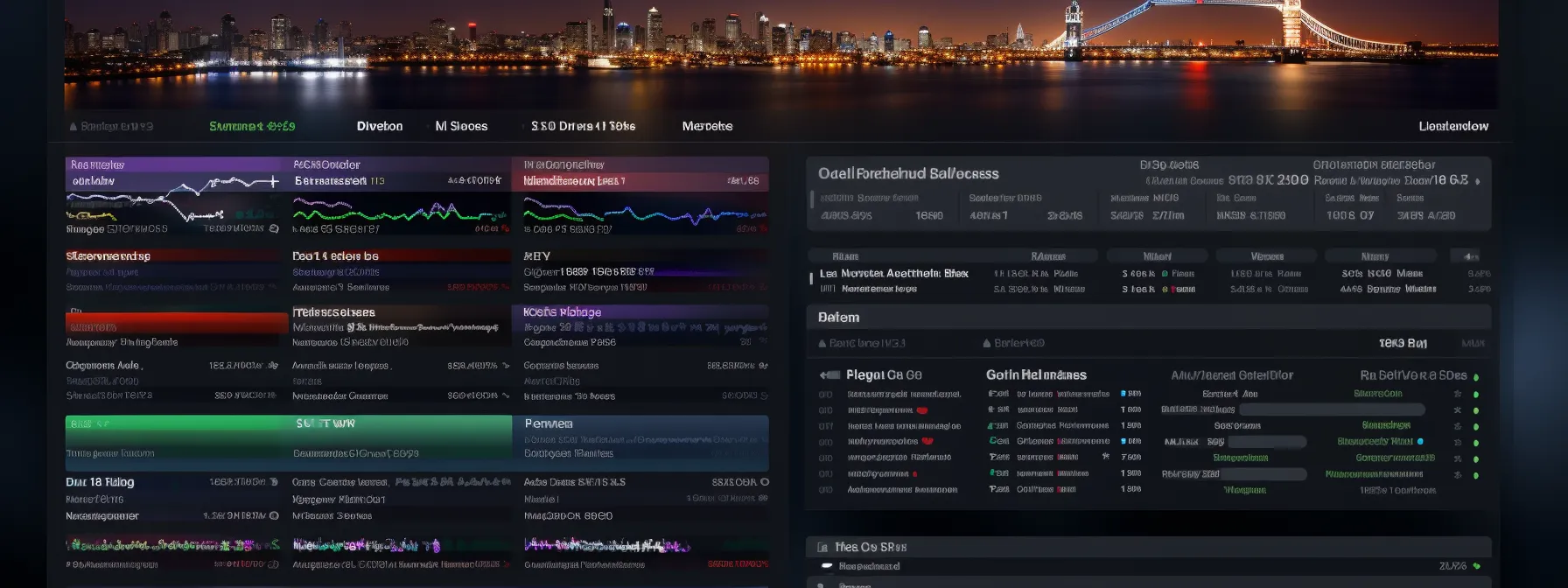This screenshot has height=588, width=1568.
Task: Click the warning triangle icon in the navigation bar
Action: (73, 127)
